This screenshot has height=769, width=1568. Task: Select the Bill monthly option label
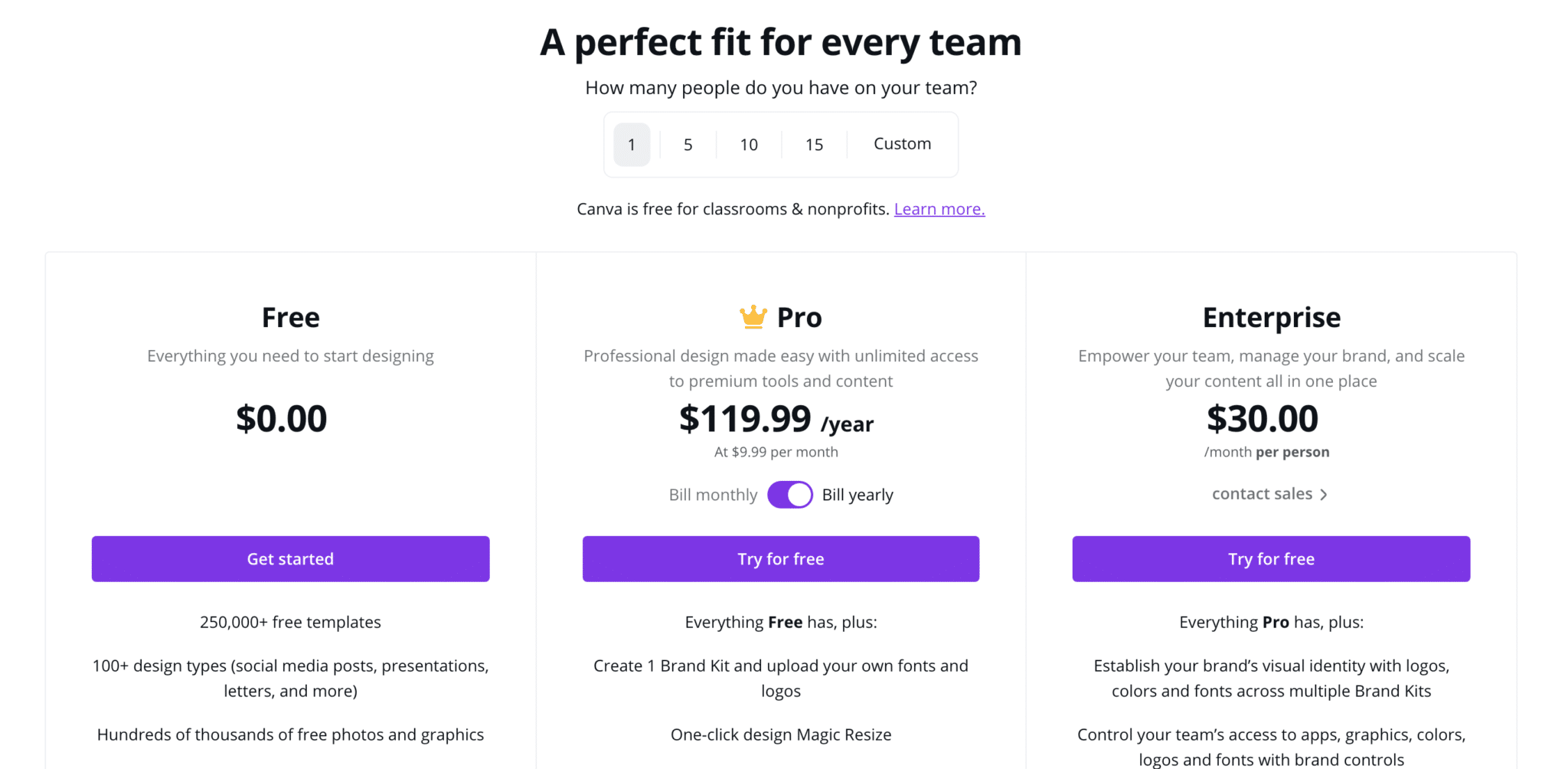713,495
